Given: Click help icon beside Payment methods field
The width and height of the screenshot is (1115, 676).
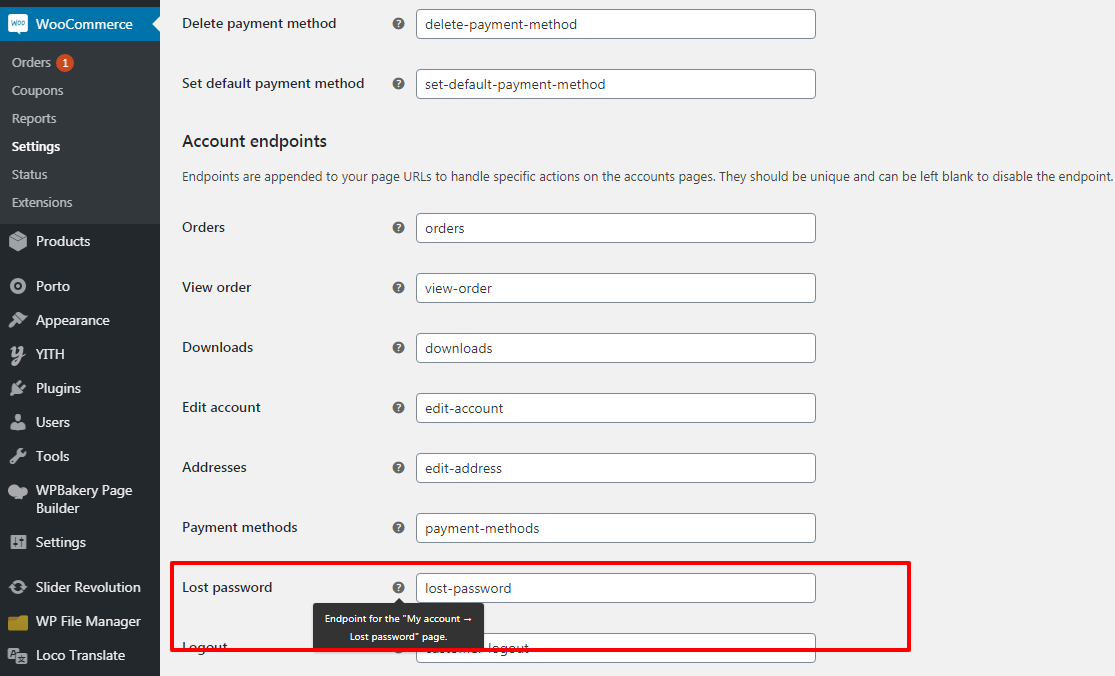Looking at the screenshot, I should tap(398, 527).
